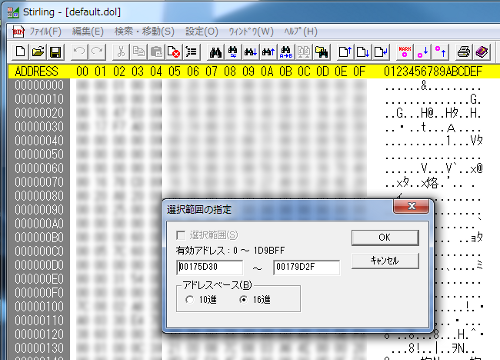
Task: Click the red MARK set marker icon
Action: pos(405,52)
